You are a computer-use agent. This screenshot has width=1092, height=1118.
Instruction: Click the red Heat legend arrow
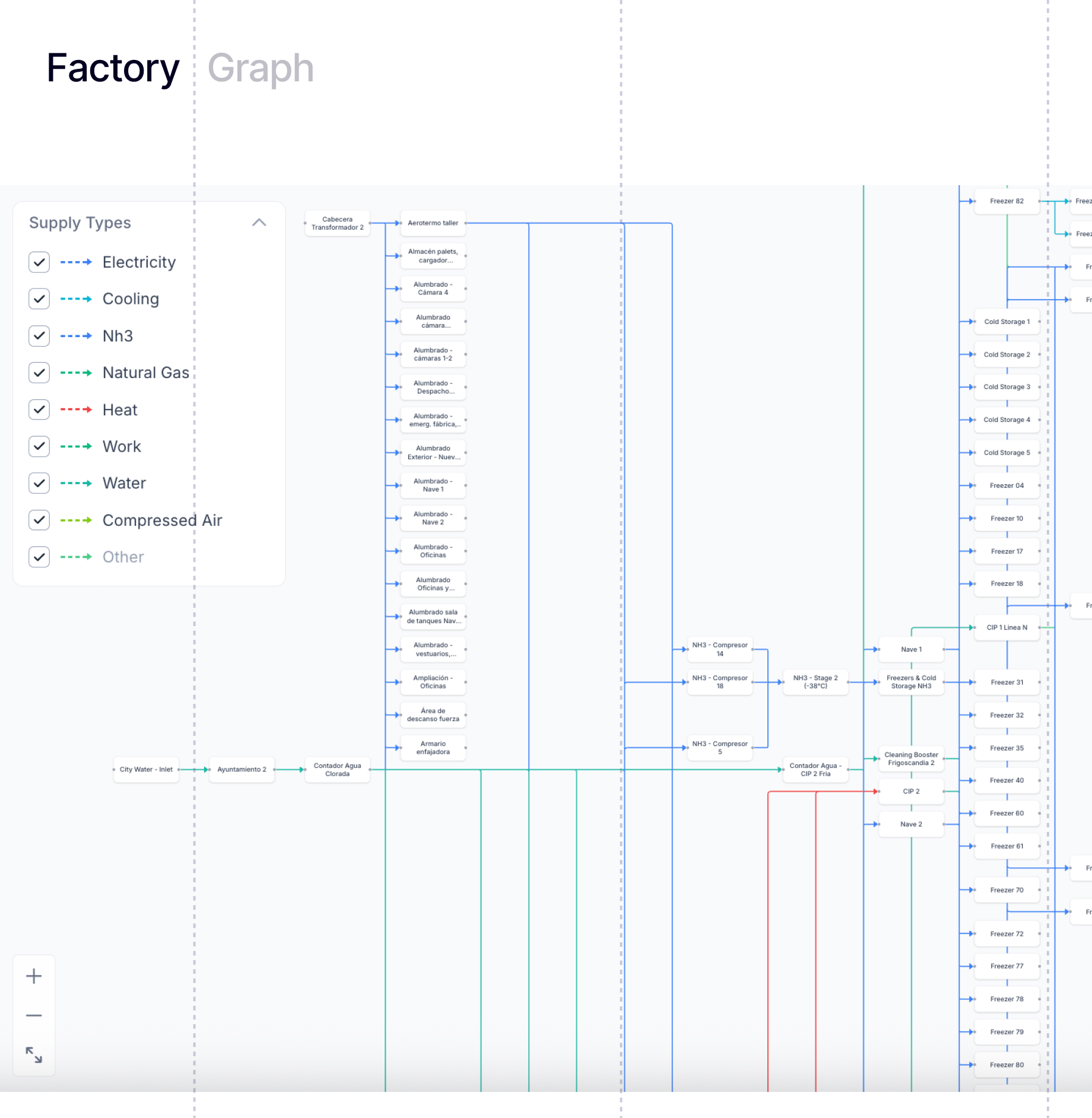(76, 409)
